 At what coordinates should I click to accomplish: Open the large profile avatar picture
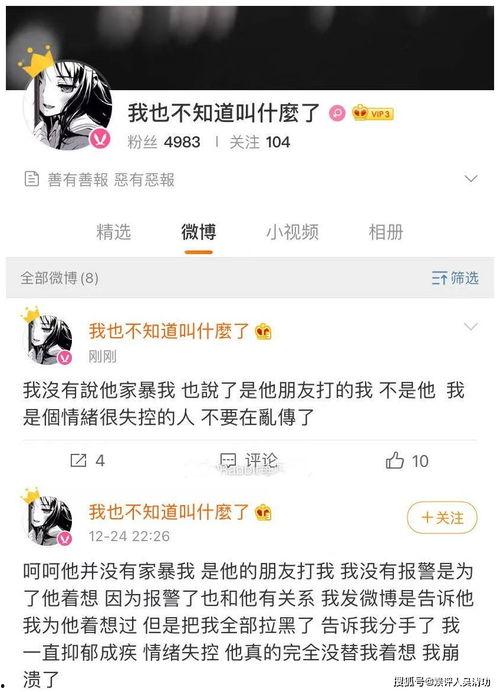(67, 105)
